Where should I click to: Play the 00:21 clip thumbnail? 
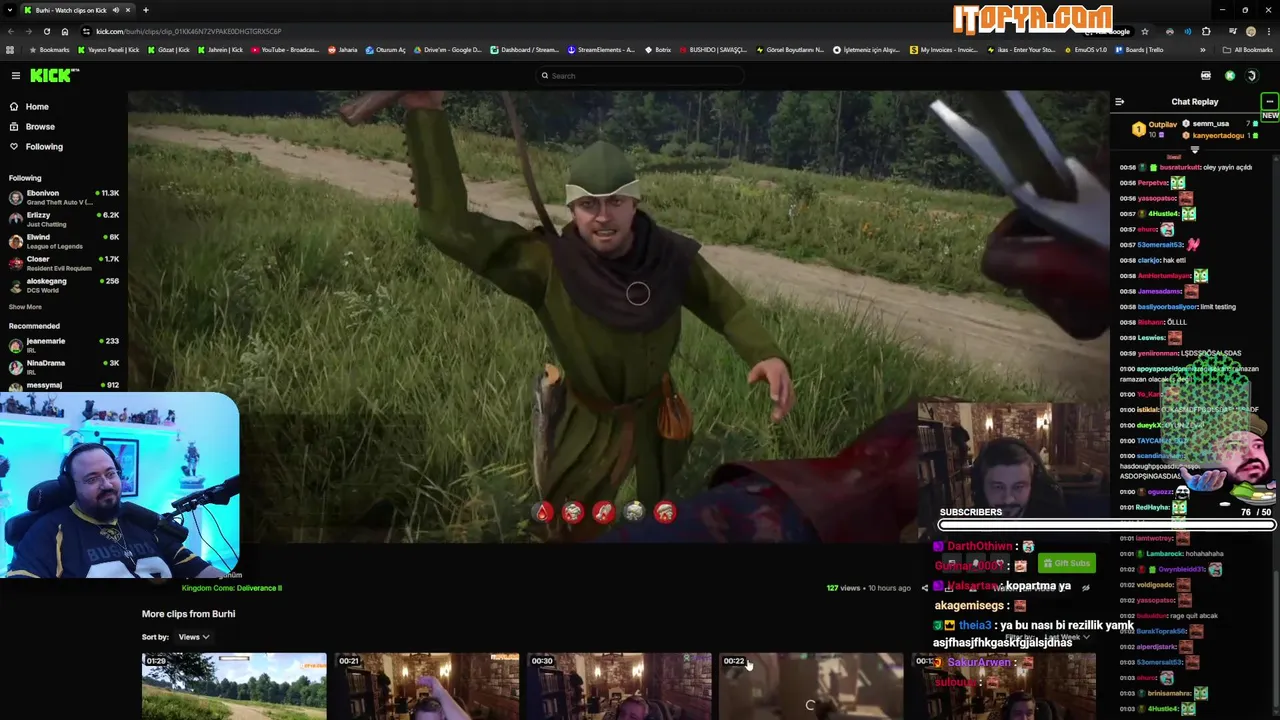(x=427, y=686)
